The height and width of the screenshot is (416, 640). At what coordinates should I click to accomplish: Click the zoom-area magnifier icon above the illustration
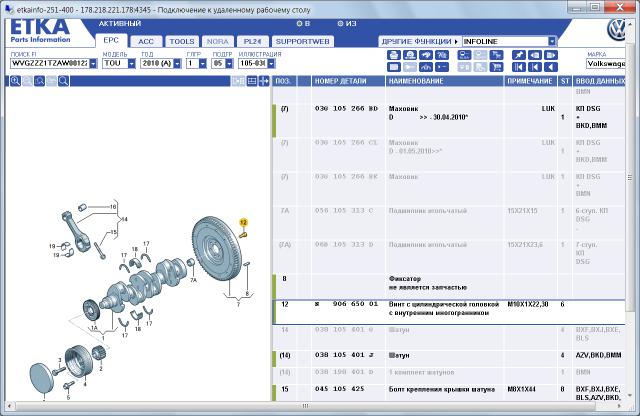click(39, 81)
